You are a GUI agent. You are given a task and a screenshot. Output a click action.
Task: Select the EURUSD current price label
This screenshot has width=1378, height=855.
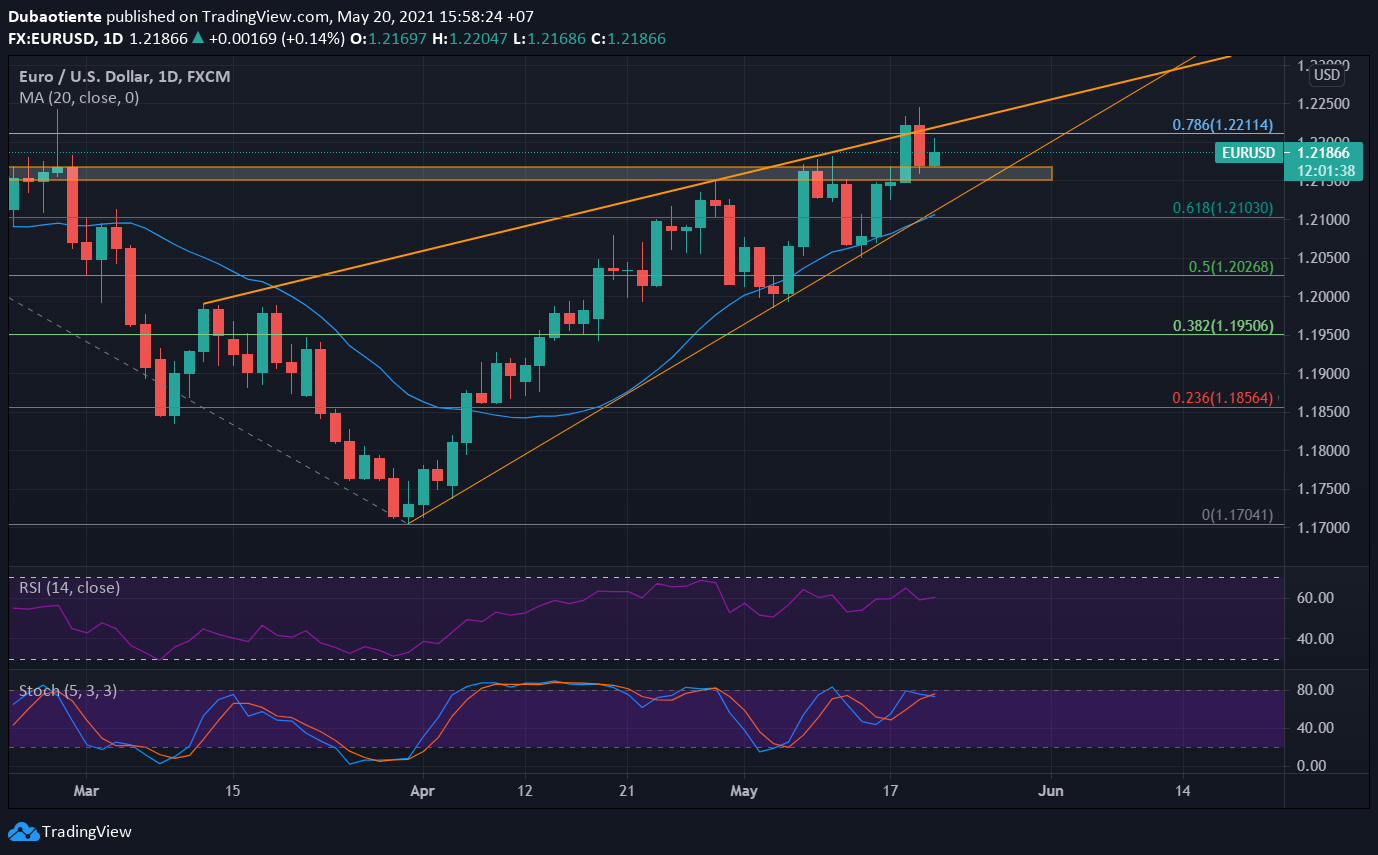(x=1250, y=153)
